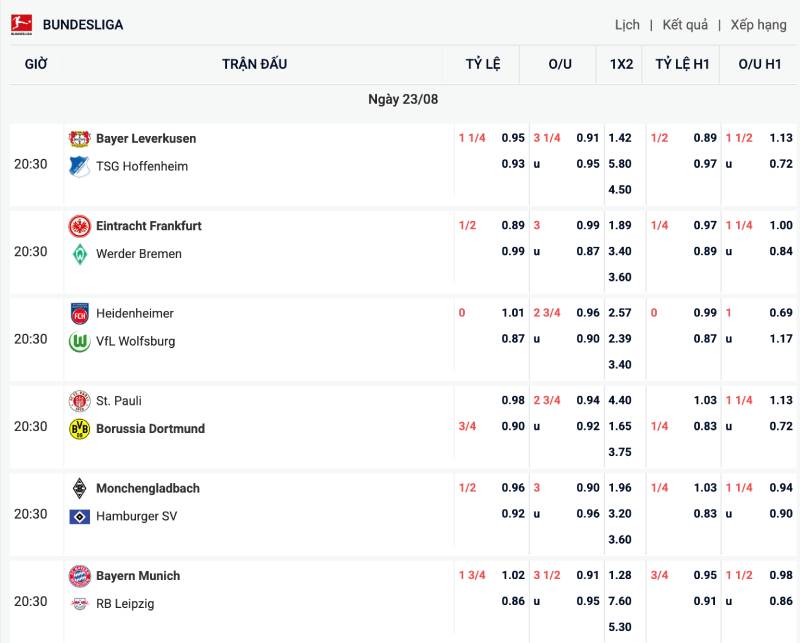Select Bayern Munich 1X2 odds 1.28
This screenshot has height=643, width=800.
[x=620, y=576]
